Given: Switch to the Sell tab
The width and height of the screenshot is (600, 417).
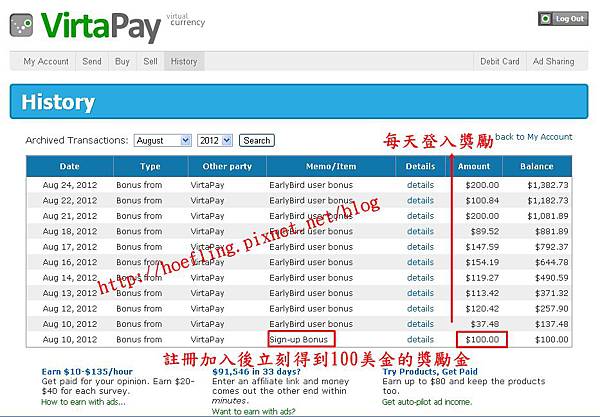Looking at the screenshot, I should (150, 61).
